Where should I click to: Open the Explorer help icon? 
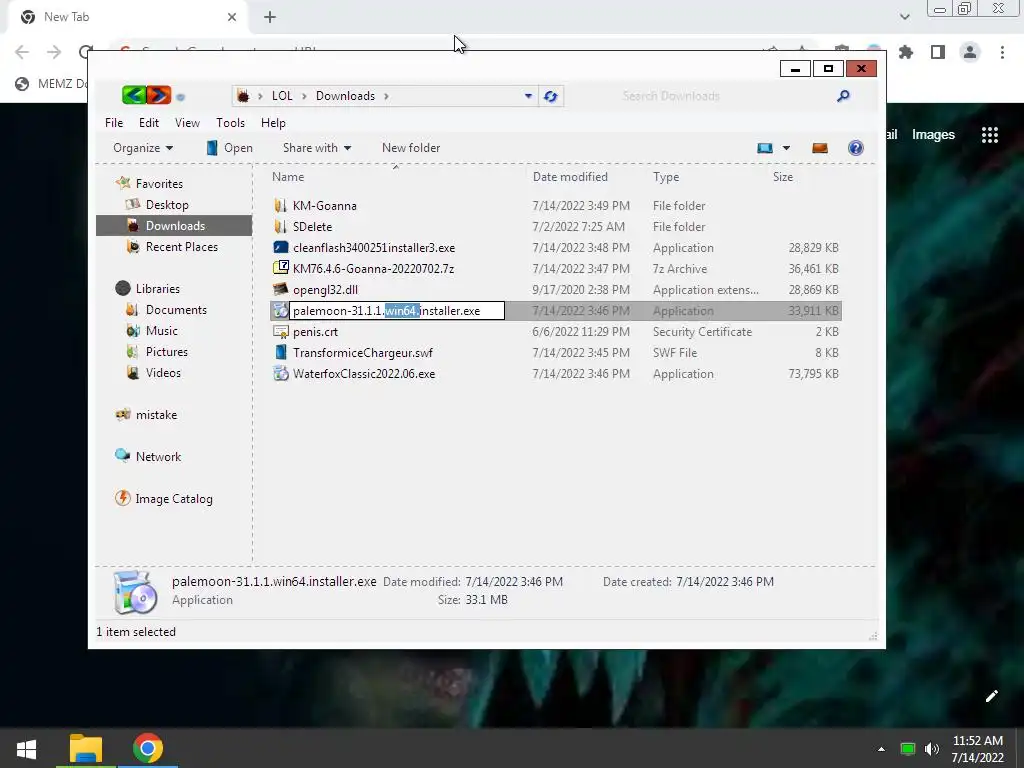point(856,148)
